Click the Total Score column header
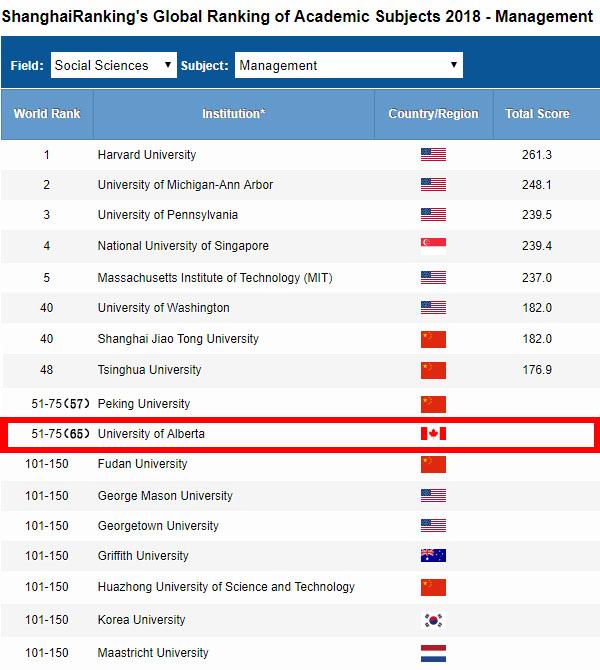The width and height of the screenshot is (600, 670). (537, 114)
